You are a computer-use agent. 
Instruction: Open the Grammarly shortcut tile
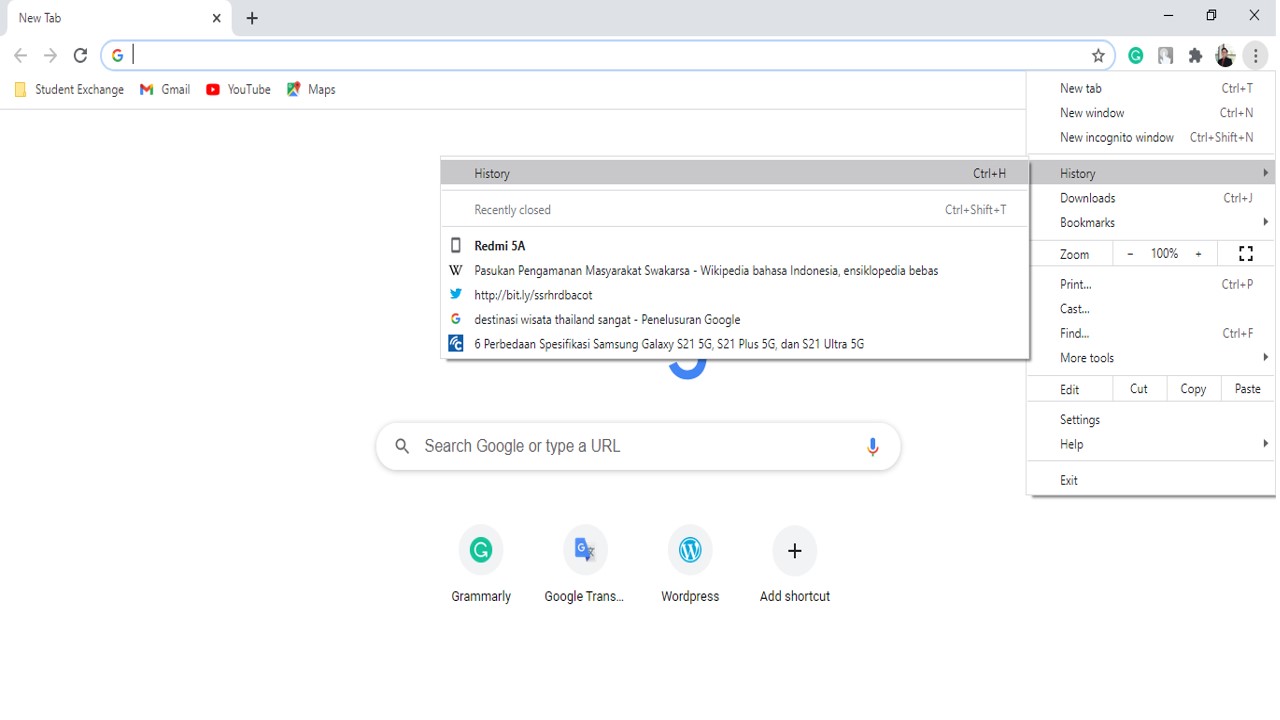click(481, 565)
